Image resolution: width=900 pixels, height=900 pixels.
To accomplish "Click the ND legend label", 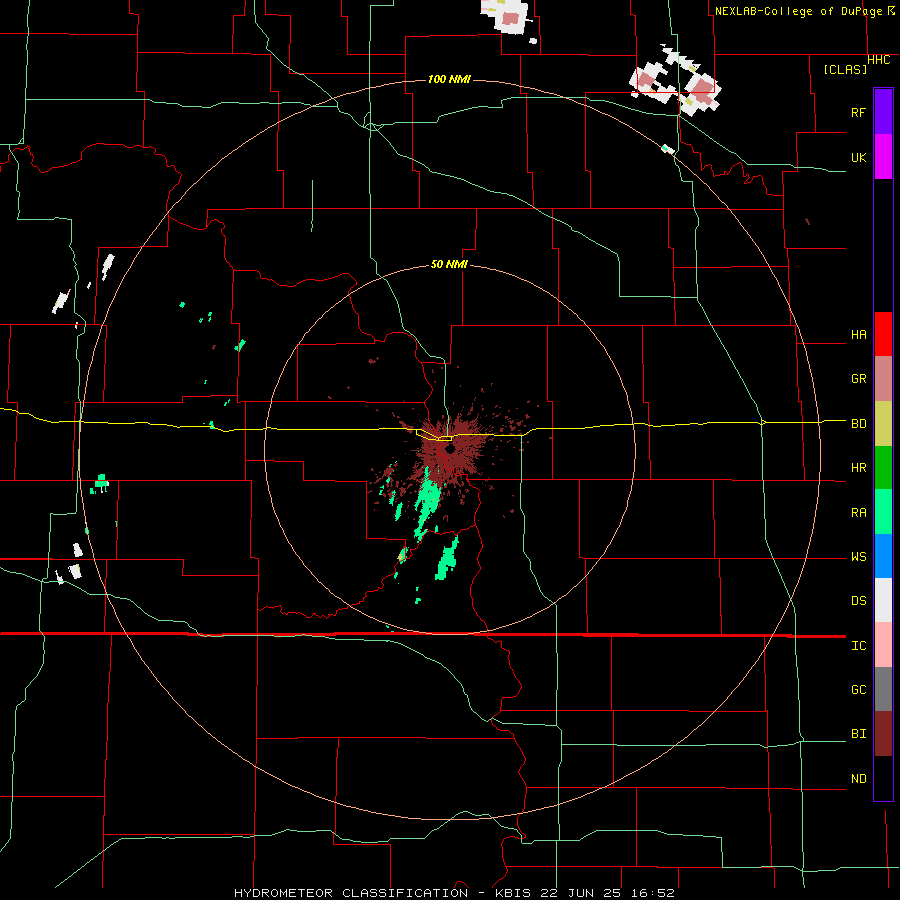I will click(x=858, y=779).
